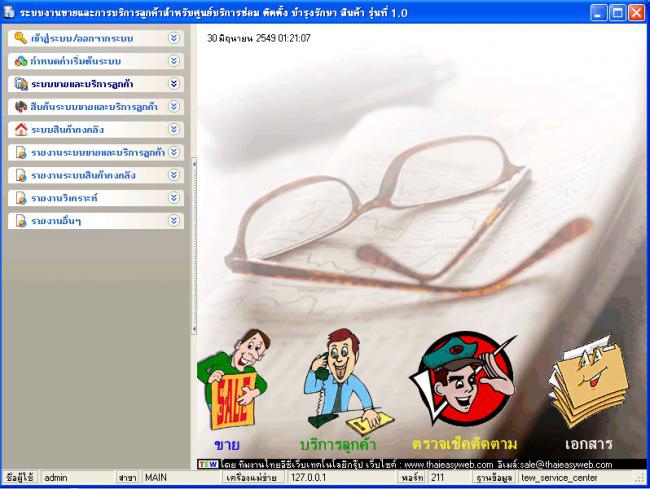Click the report icon beside รายงานระบบสินค้าคงคลัง
Screen dimensions: 650x489
[21, 175]
